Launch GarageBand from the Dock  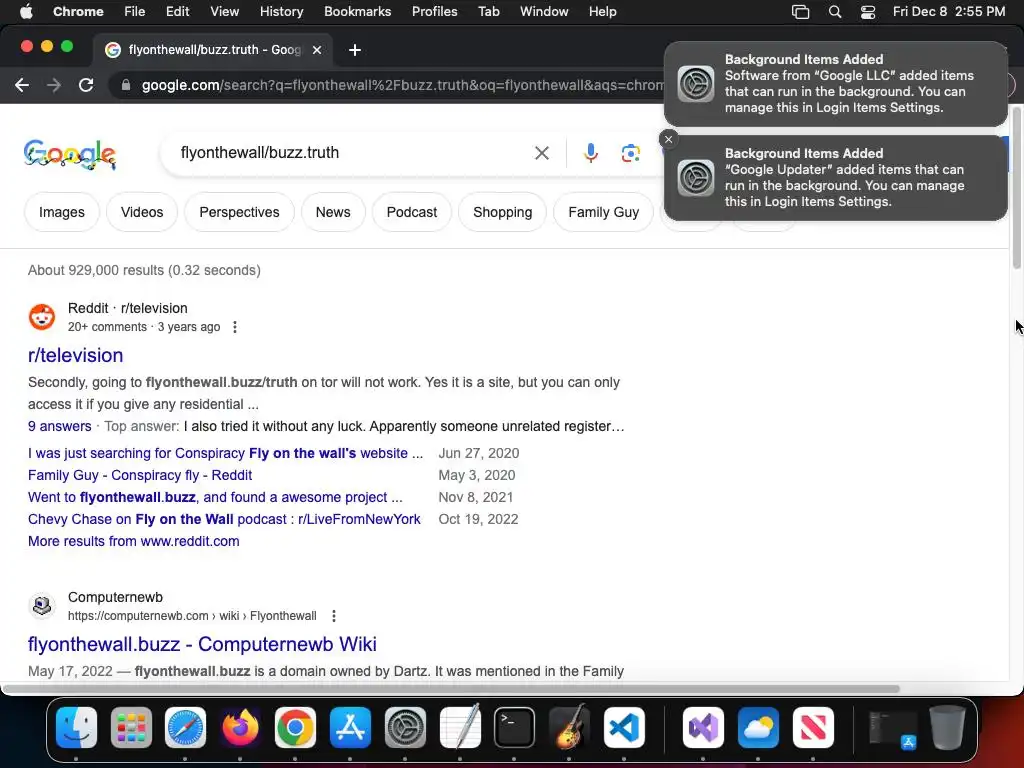point(569,727)
